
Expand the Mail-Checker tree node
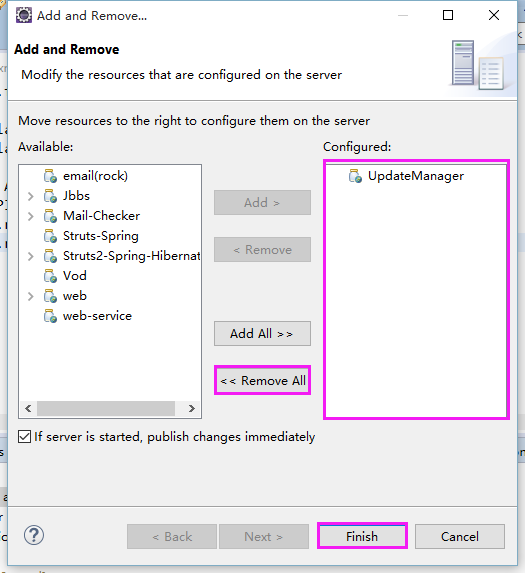pos(31,216)
